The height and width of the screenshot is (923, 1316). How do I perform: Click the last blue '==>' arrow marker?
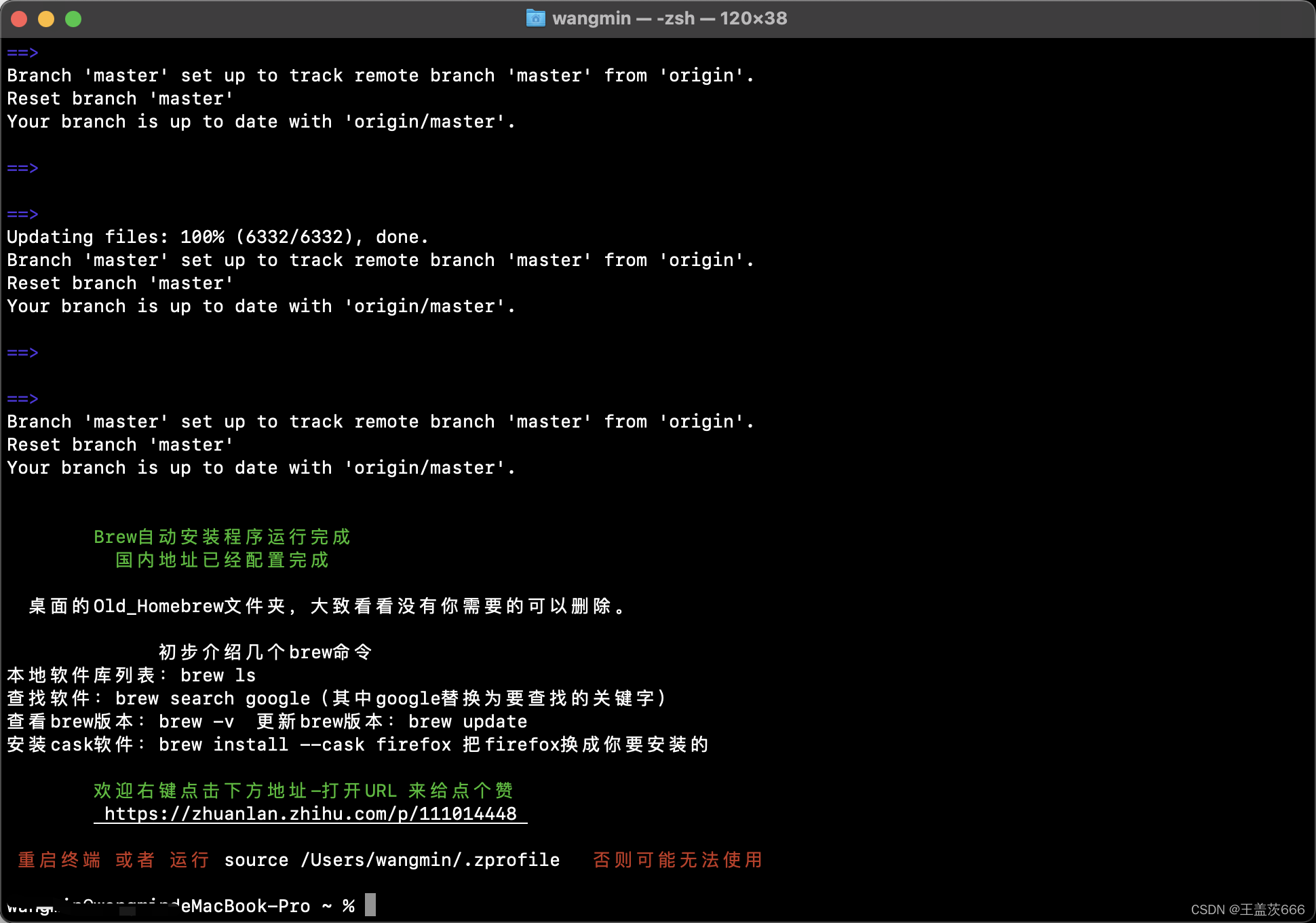click(x=22, y=398)
